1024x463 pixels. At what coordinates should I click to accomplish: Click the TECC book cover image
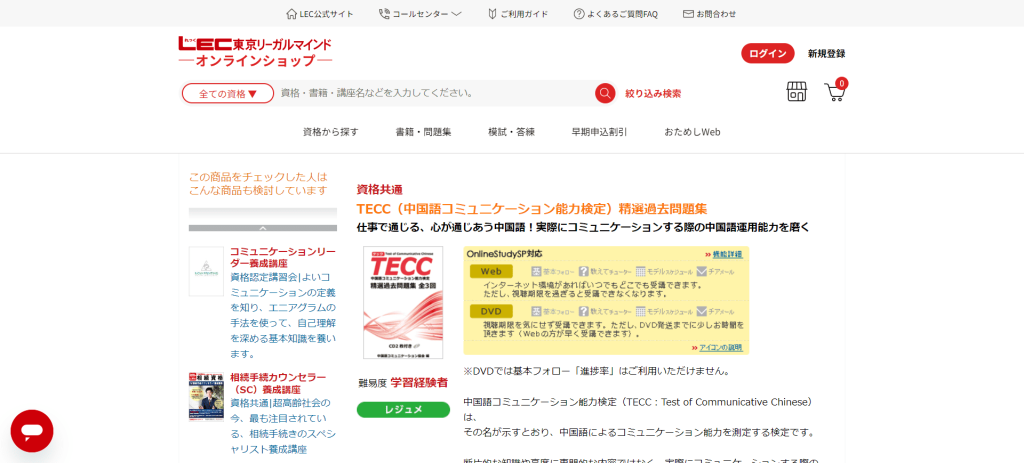click(403, 302)
